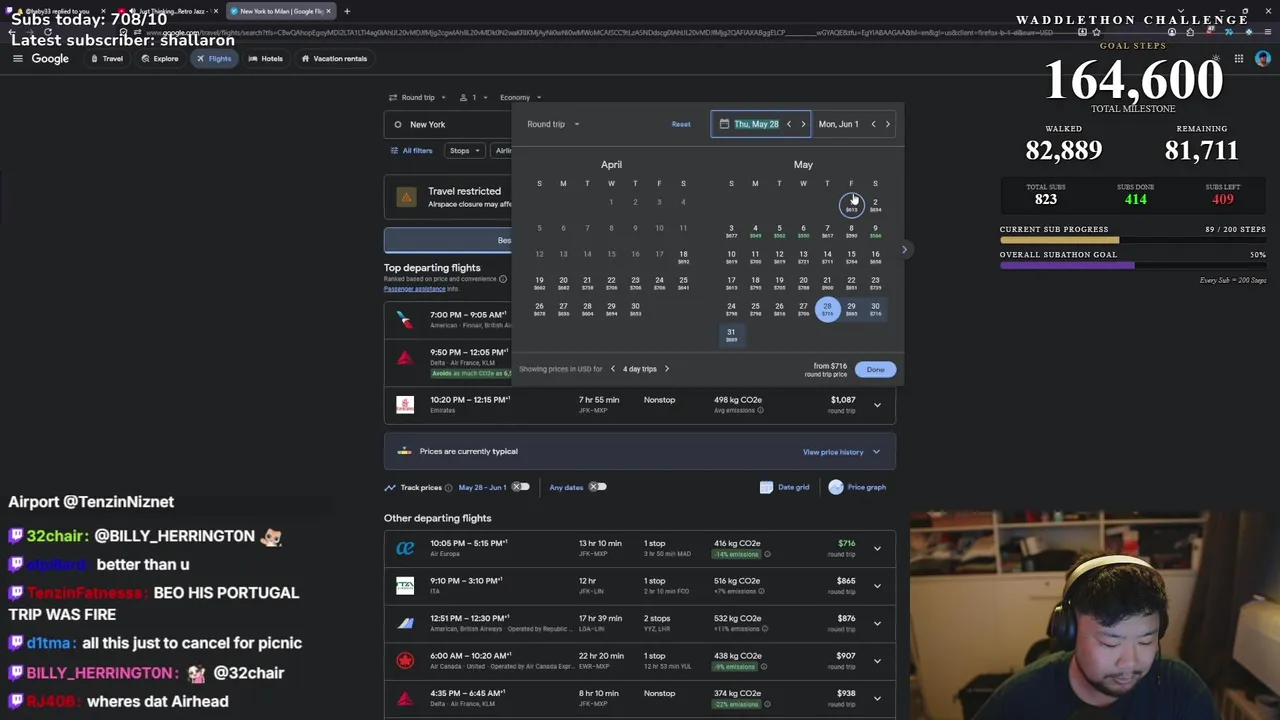This screenshot has height=720, width=1280.
Task: Click the Track prices info icon
Action: (x=448, y=488)
